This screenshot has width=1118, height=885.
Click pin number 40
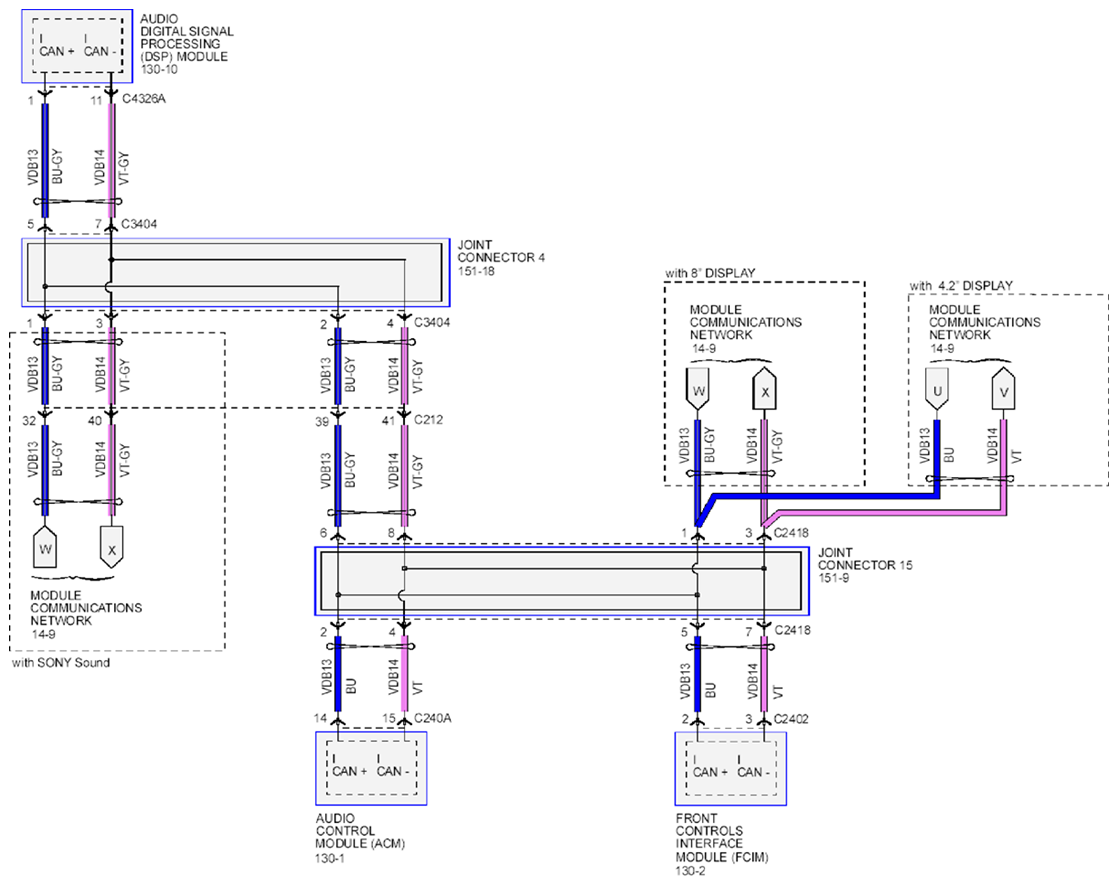(95, 421)
